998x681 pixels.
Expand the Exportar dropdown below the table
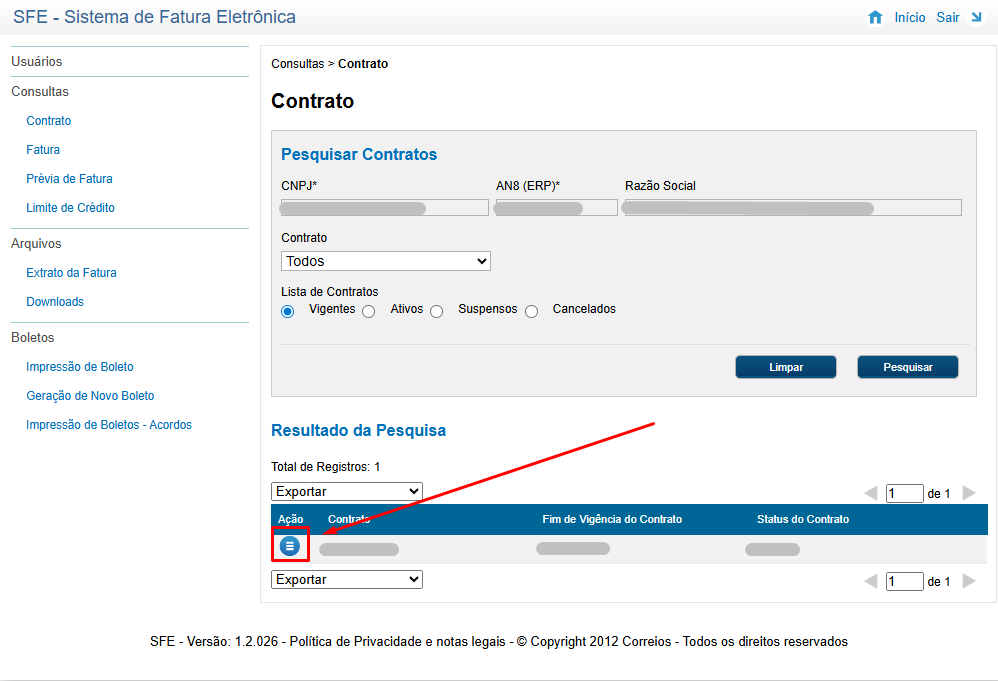coord(347,579)
